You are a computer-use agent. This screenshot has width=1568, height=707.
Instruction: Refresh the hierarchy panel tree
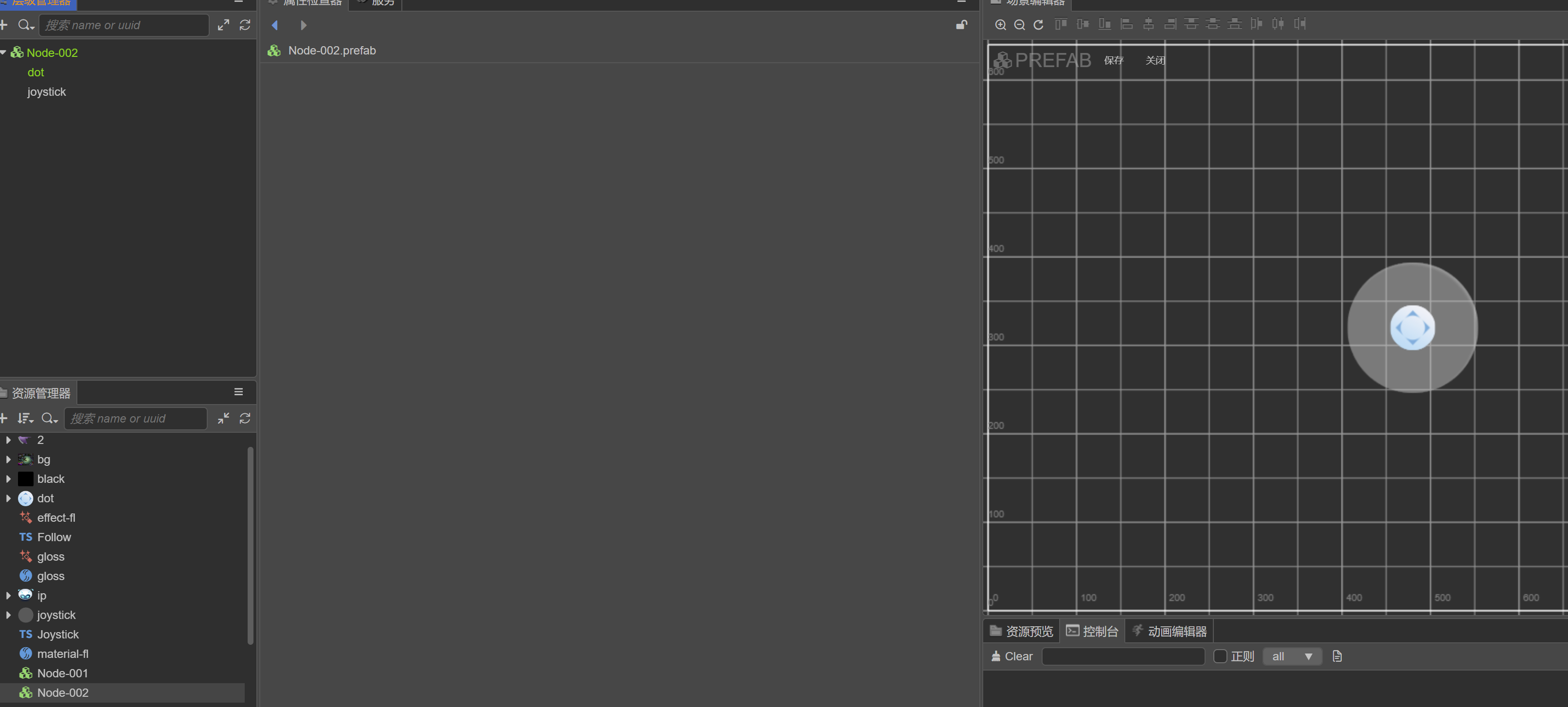pyautogui.click(x=245, y=25)
